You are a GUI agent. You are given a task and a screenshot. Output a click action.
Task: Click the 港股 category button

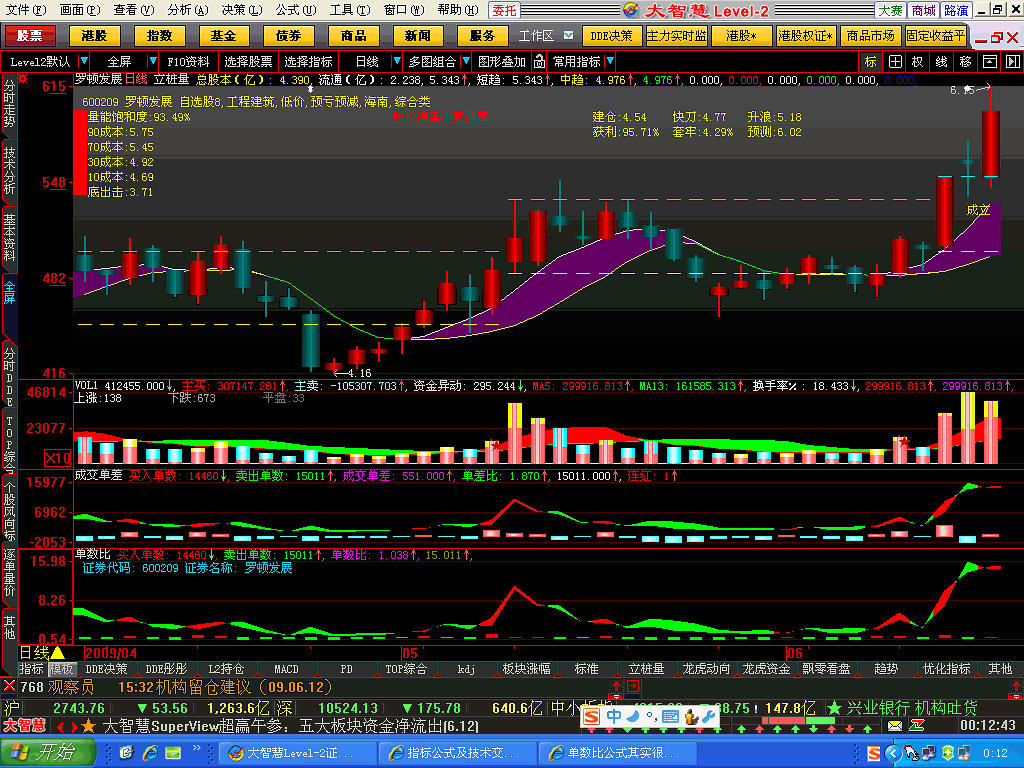tap(95, 35)
